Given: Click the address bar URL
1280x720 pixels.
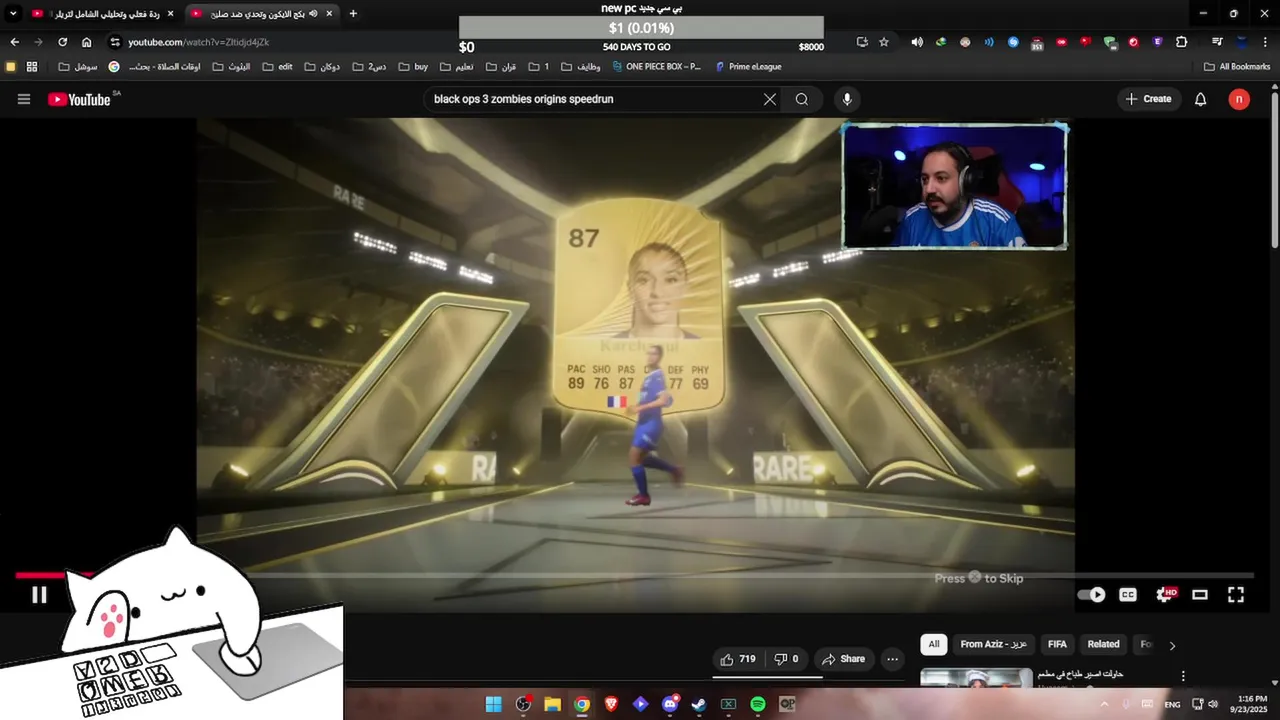Looking at the screenshot, I should (198, 42).
